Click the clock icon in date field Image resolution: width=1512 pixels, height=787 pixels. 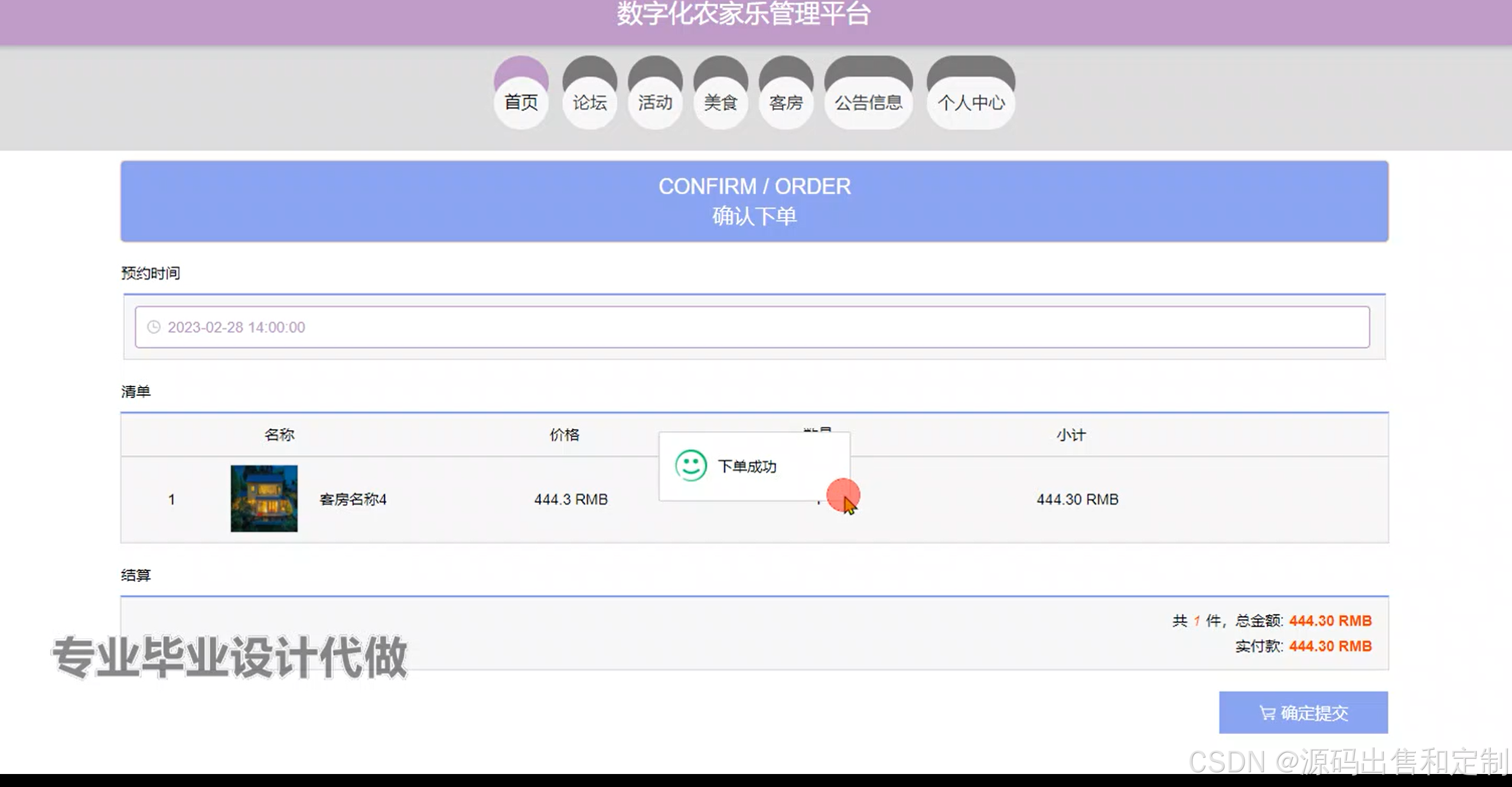tap(154, 327)
